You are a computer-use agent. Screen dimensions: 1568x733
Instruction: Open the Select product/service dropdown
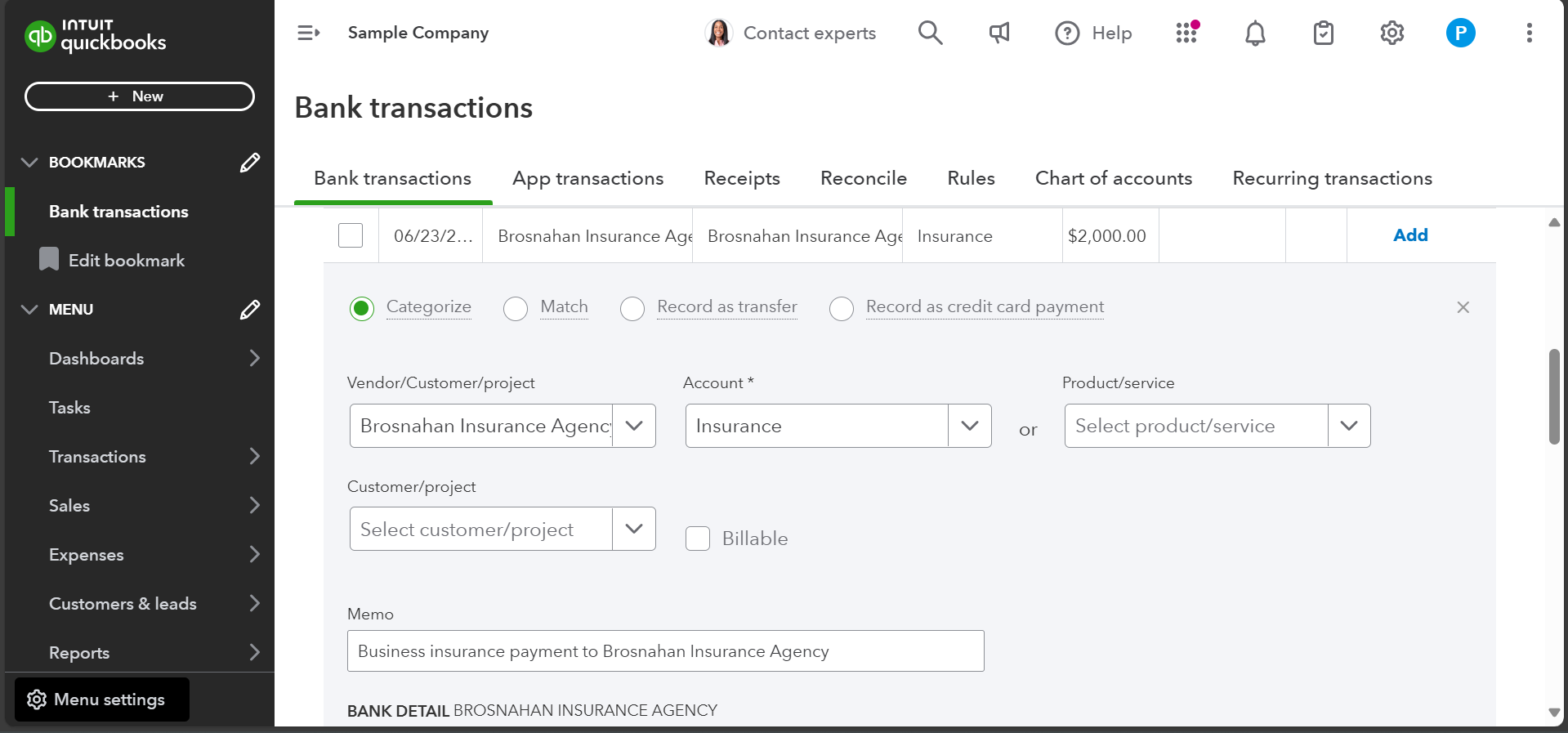click(x=1348, y=426)
